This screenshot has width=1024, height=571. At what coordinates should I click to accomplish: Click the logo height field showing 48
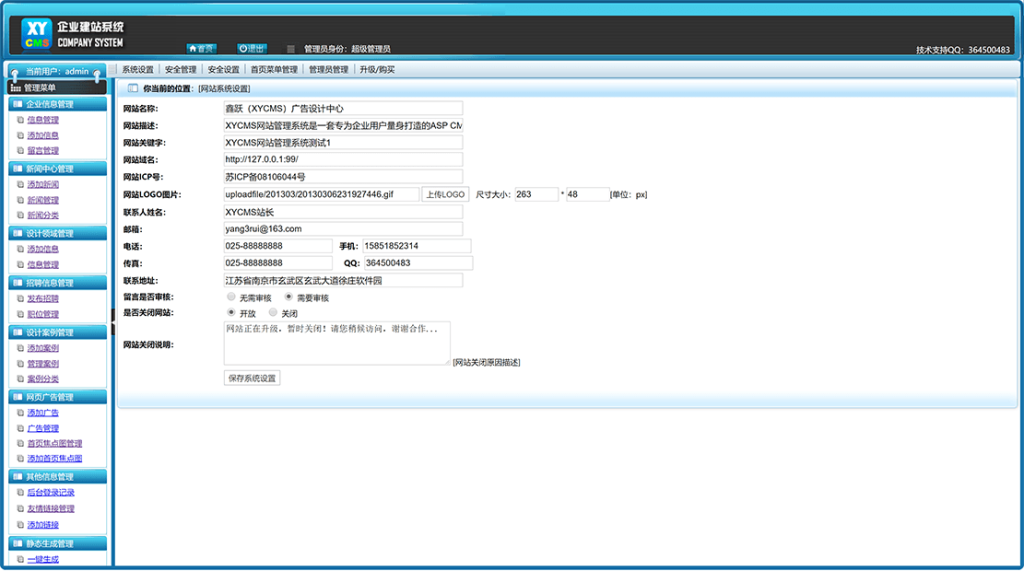(587, 194)
